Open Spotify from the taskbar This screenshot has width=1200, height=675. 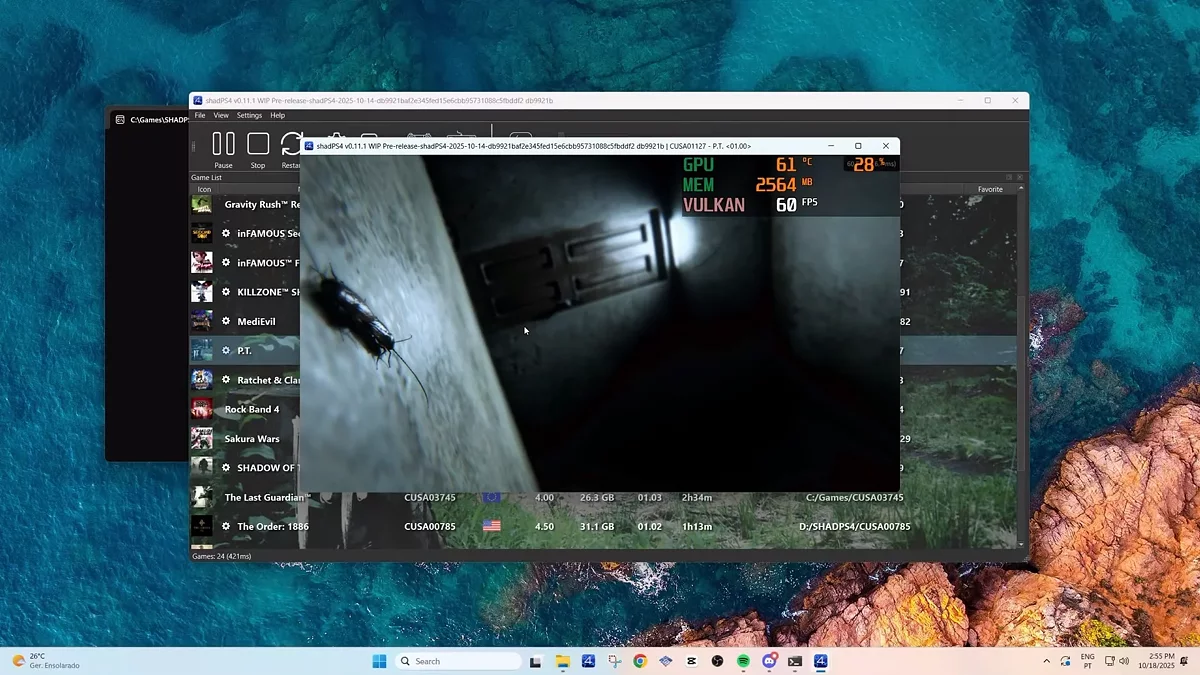743,661
